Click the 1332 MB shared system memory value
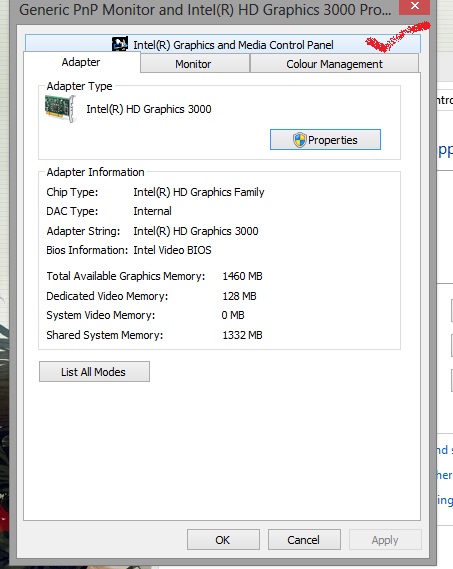Viewport: 453px width, 569px height. [242, 335]
